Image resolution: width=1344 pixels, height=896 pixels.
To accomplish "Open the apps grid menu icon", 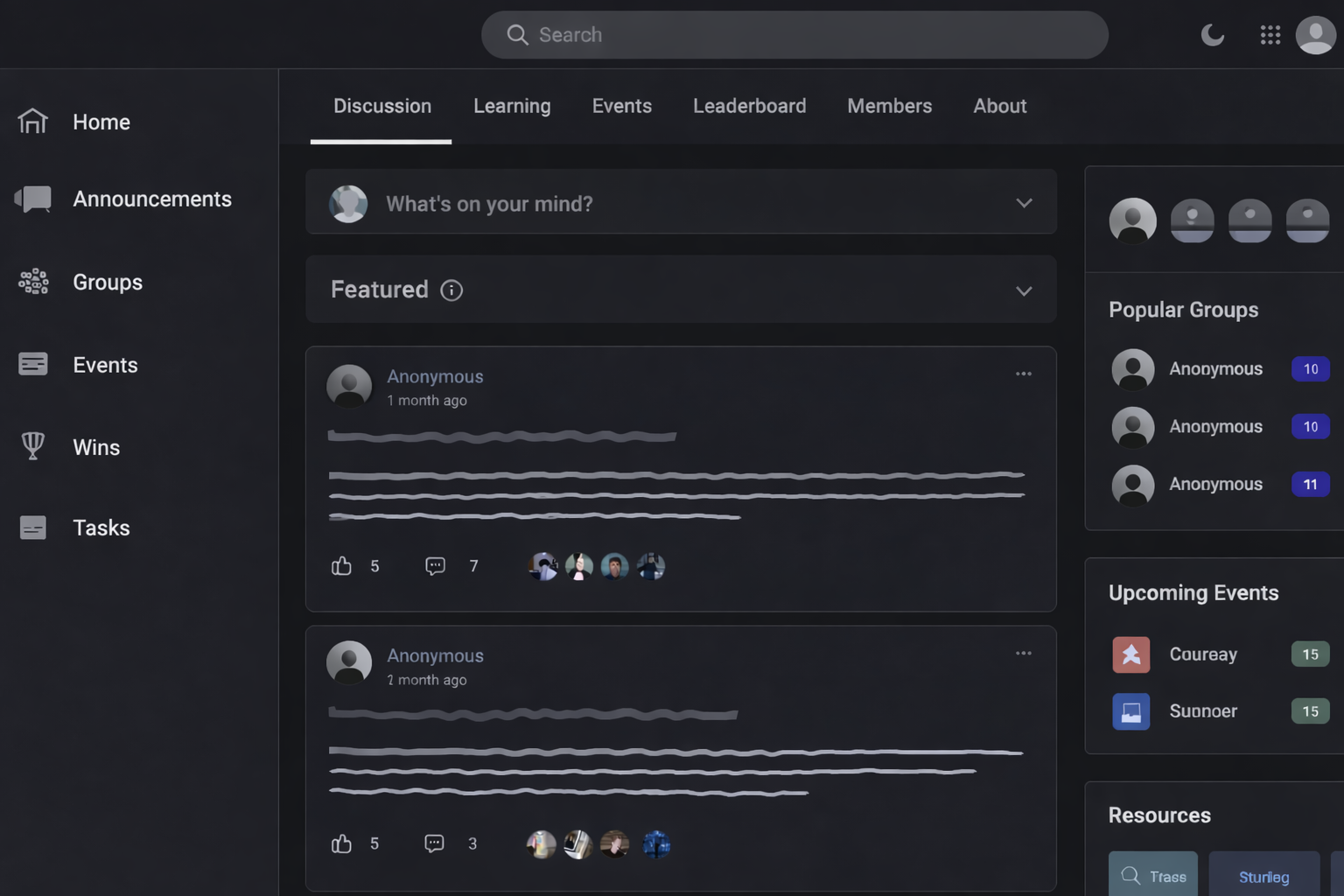I will [x=1270, y=35].
